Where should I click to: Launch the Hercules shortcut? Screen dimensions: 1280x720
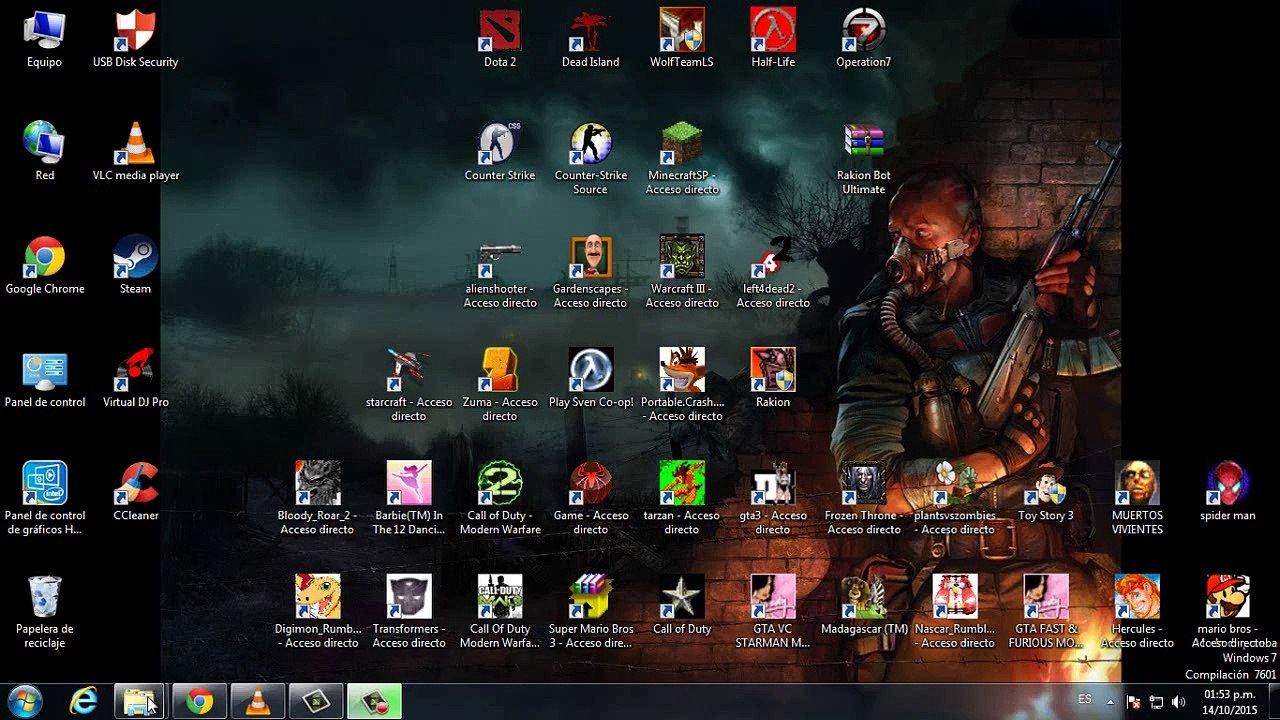[x=1137, y=612]
